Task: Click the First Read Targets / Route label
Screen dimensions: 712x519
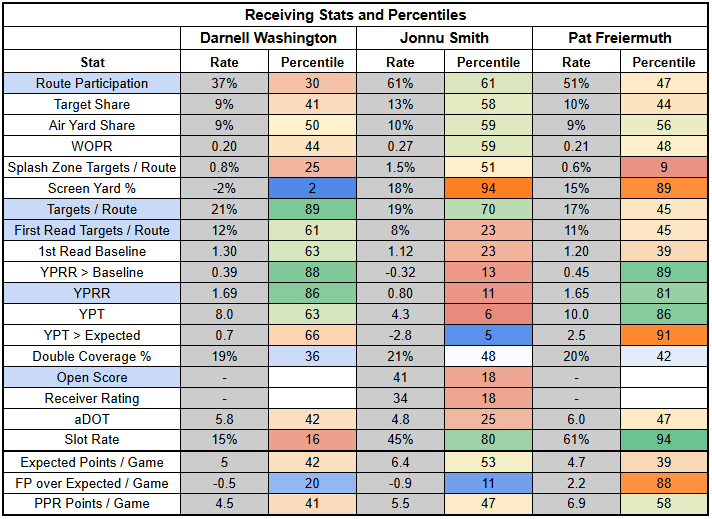Action: coord(92,230)
